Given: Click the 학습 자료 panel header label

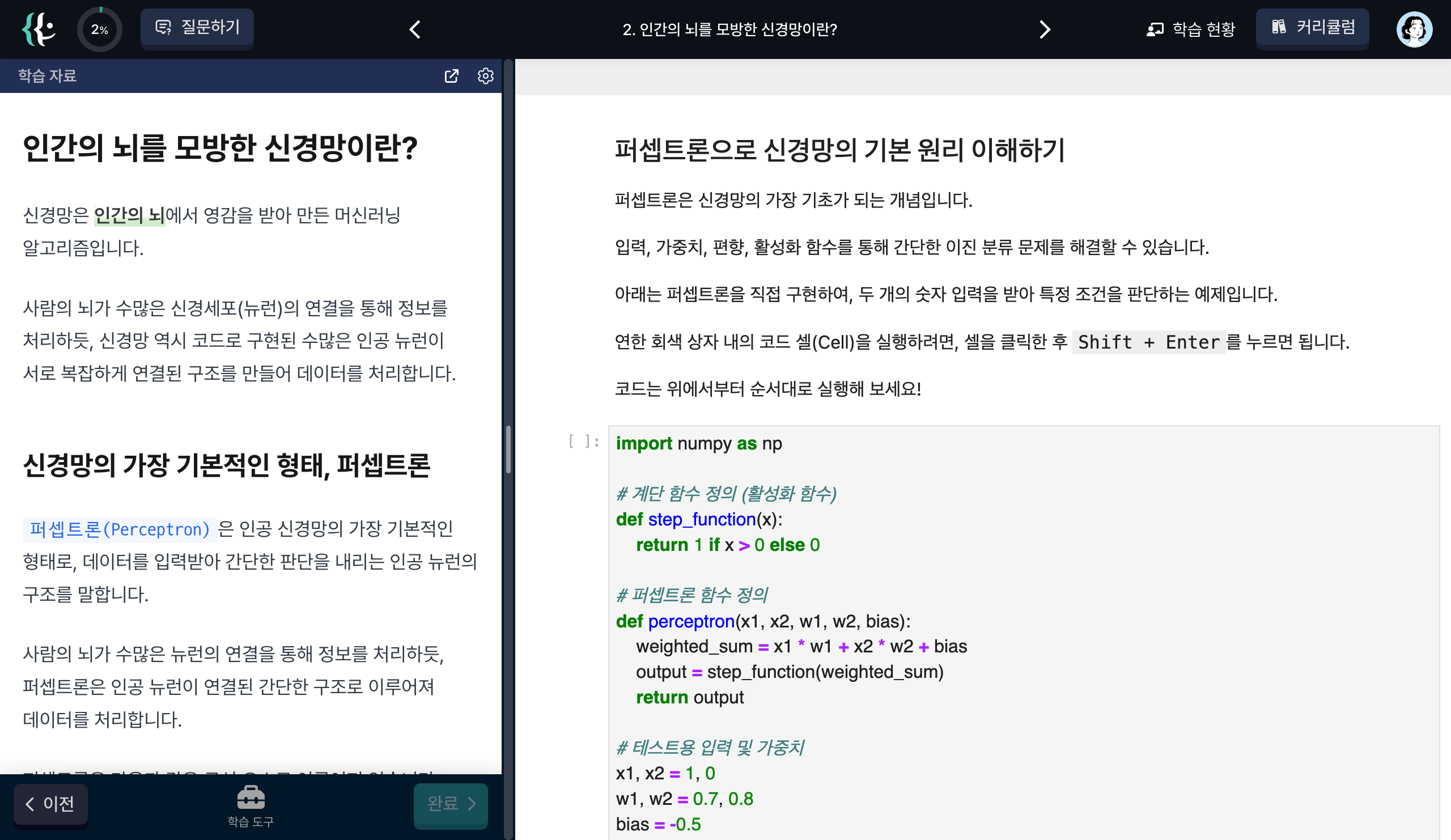Looking at the screenshot, I should coord(47,76).
